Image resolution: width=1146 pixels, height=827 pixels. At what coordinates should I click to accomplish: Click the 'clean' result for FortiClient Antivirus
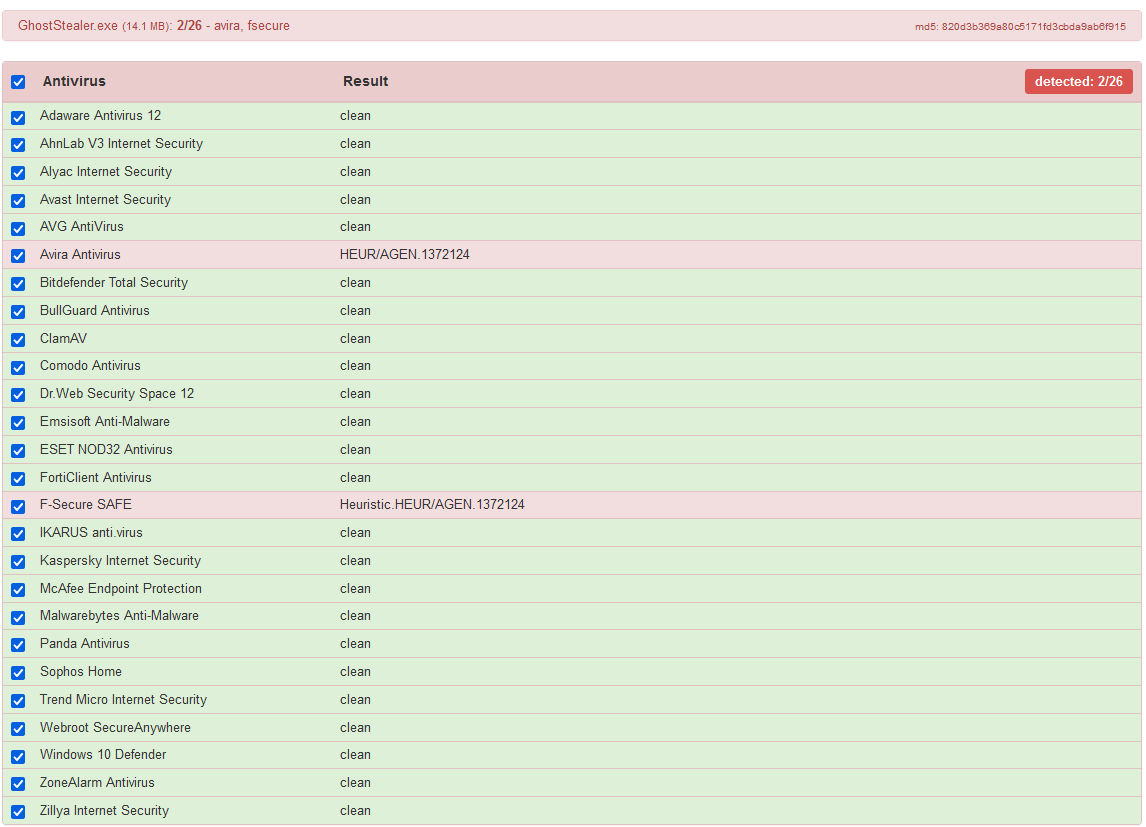tap(355, 477)
